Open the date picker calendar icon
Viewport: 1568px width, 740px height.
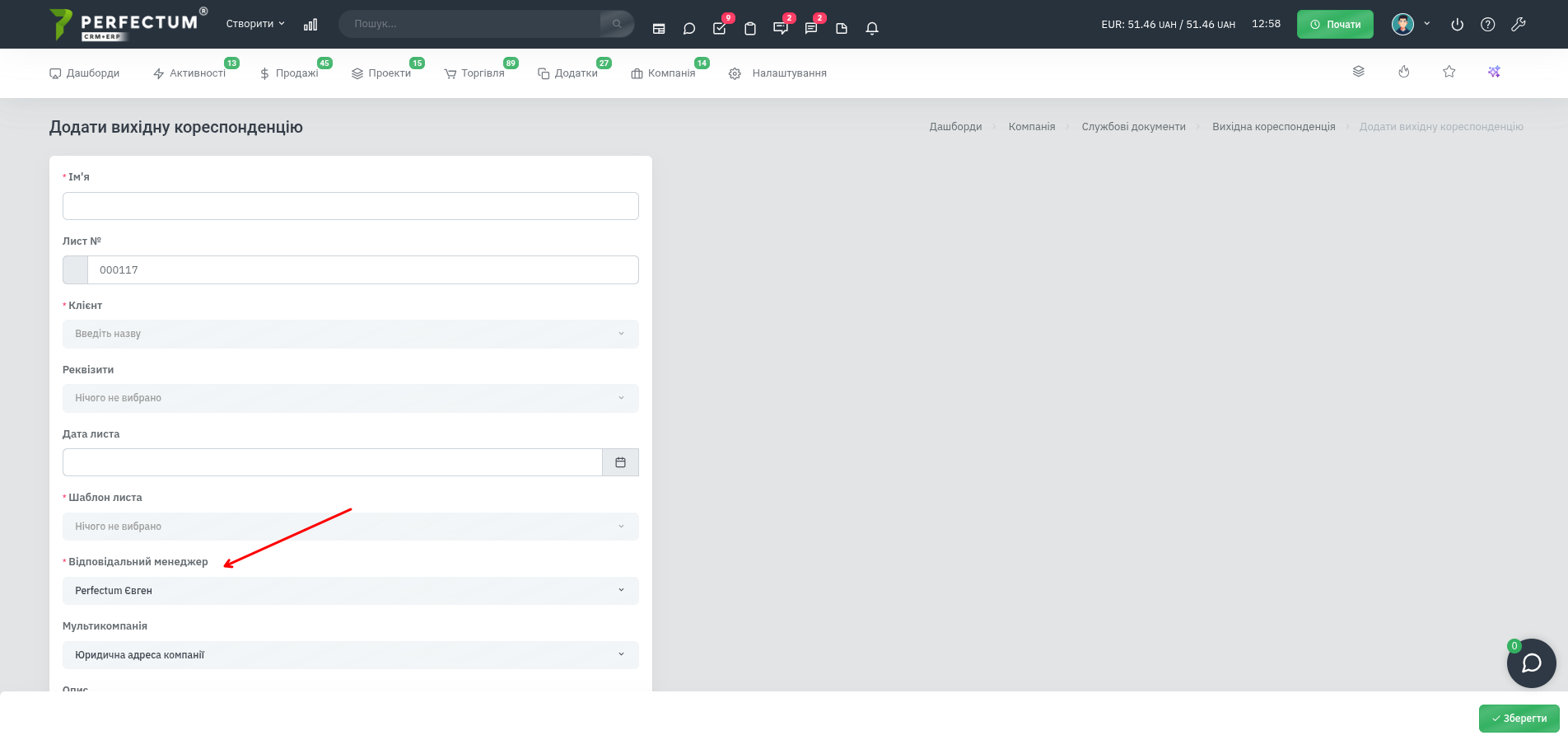(621, 462)
